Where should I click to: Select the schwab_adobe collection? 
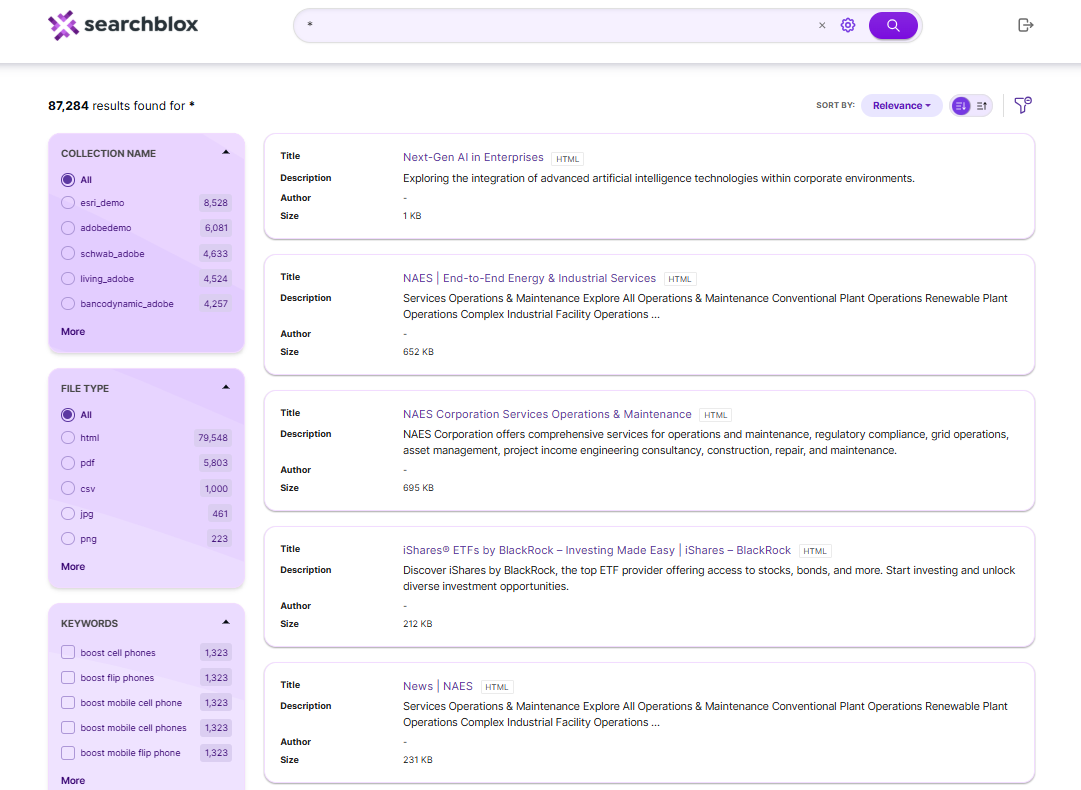[68, 254]
